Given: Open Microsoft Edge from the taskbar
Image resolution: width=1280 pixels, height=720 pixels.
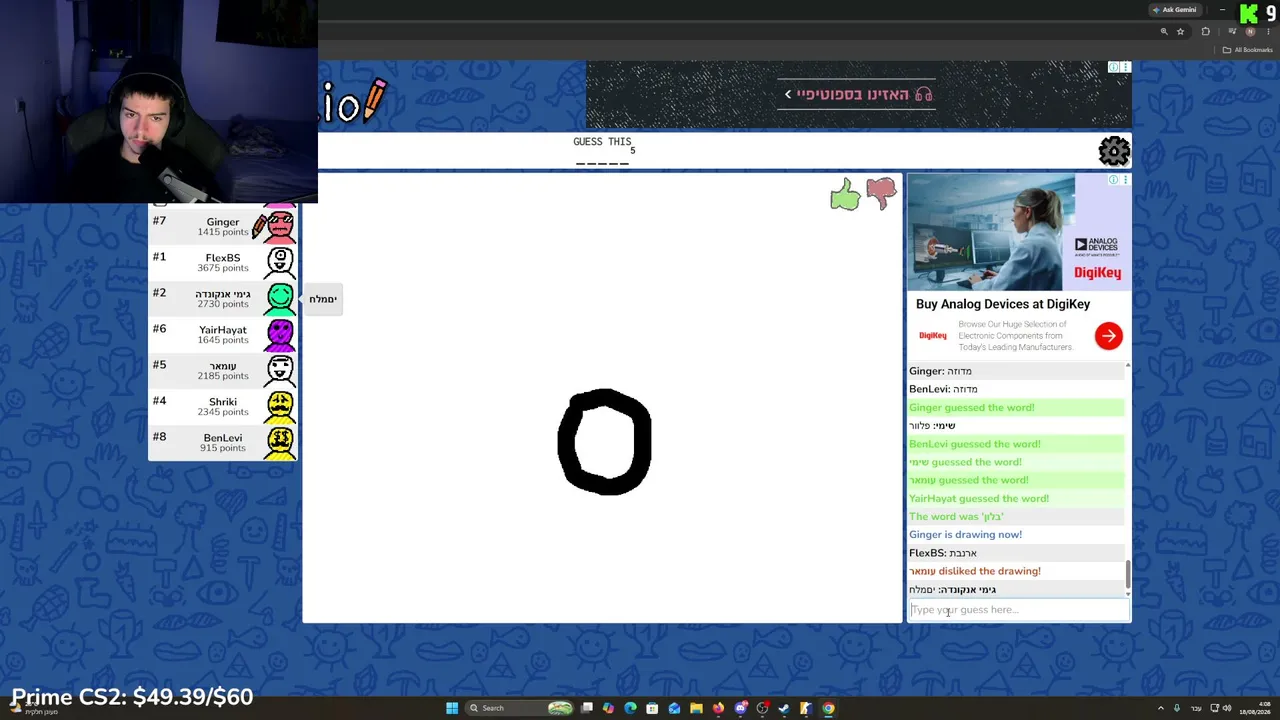Looking at the screenshot, I should click(630, 708).
